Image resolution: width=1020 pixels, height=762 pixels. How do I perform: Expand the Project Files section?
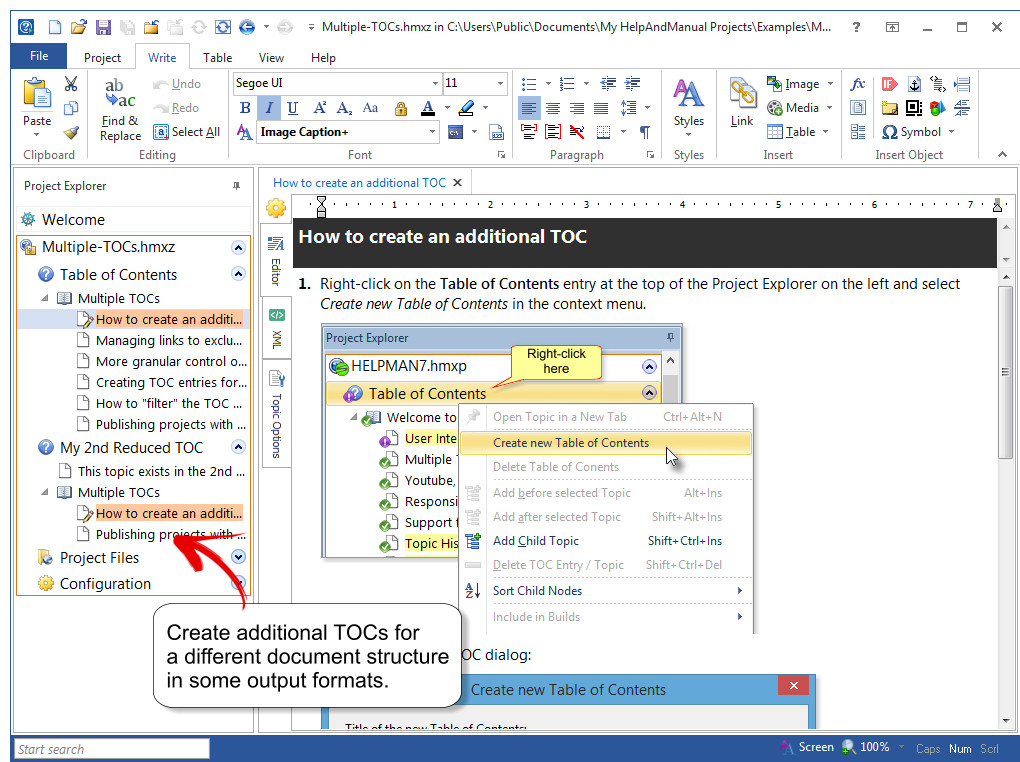[238, 557]
